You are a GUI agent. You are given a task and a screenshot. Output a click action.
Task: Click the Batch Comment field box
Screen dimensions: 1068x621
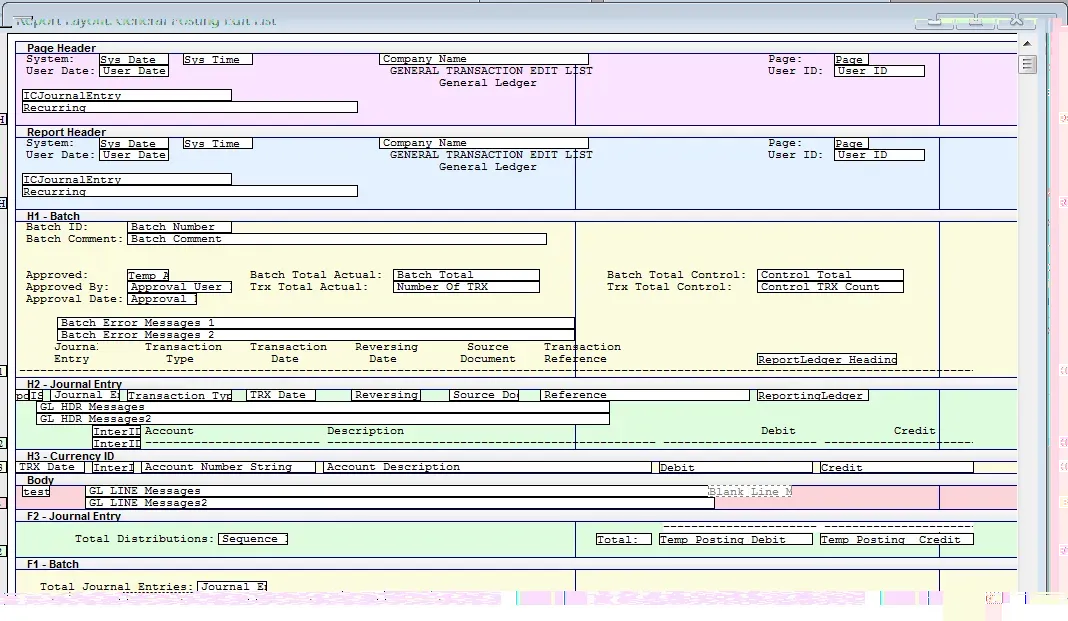336,239
